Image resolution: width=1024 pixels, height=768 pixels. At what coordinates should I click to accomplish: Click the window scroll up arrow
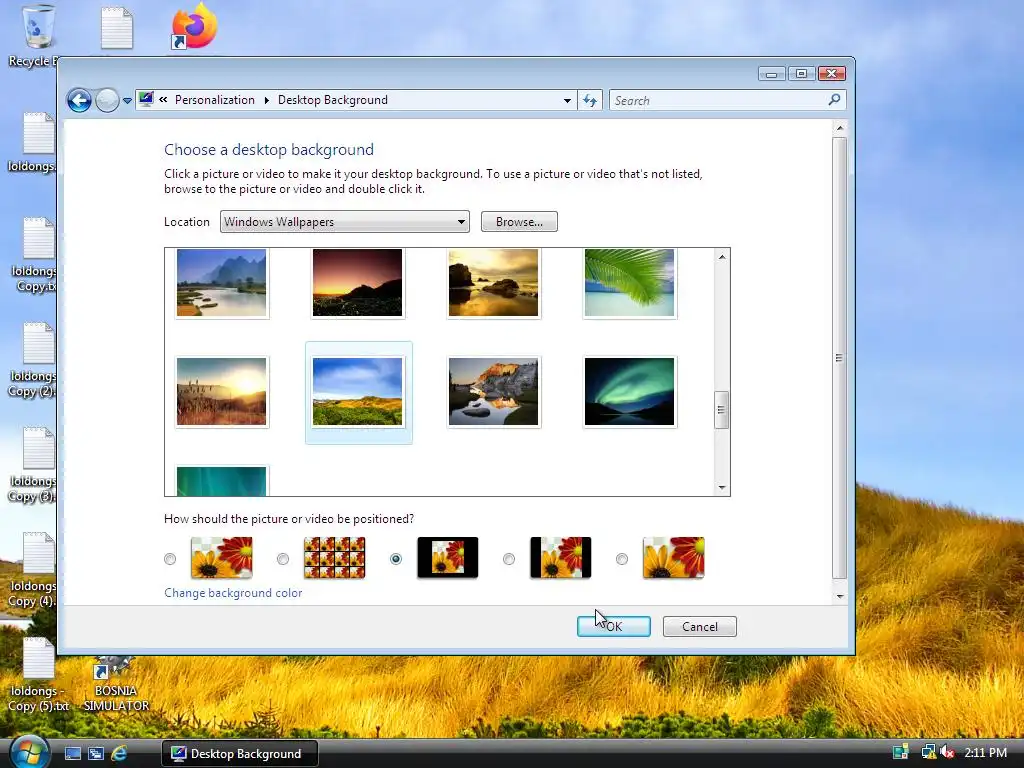[x=840, y=128]
